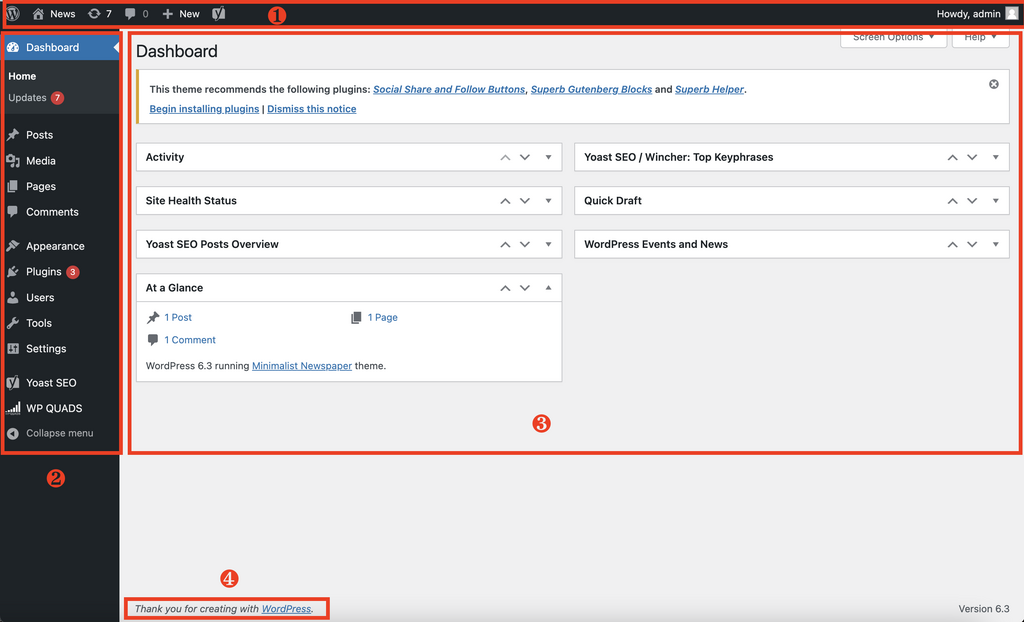The width and height of the screenshot is (1024, 622).
Task: Open updates icon showing 7
Action: tap(94, 14)
